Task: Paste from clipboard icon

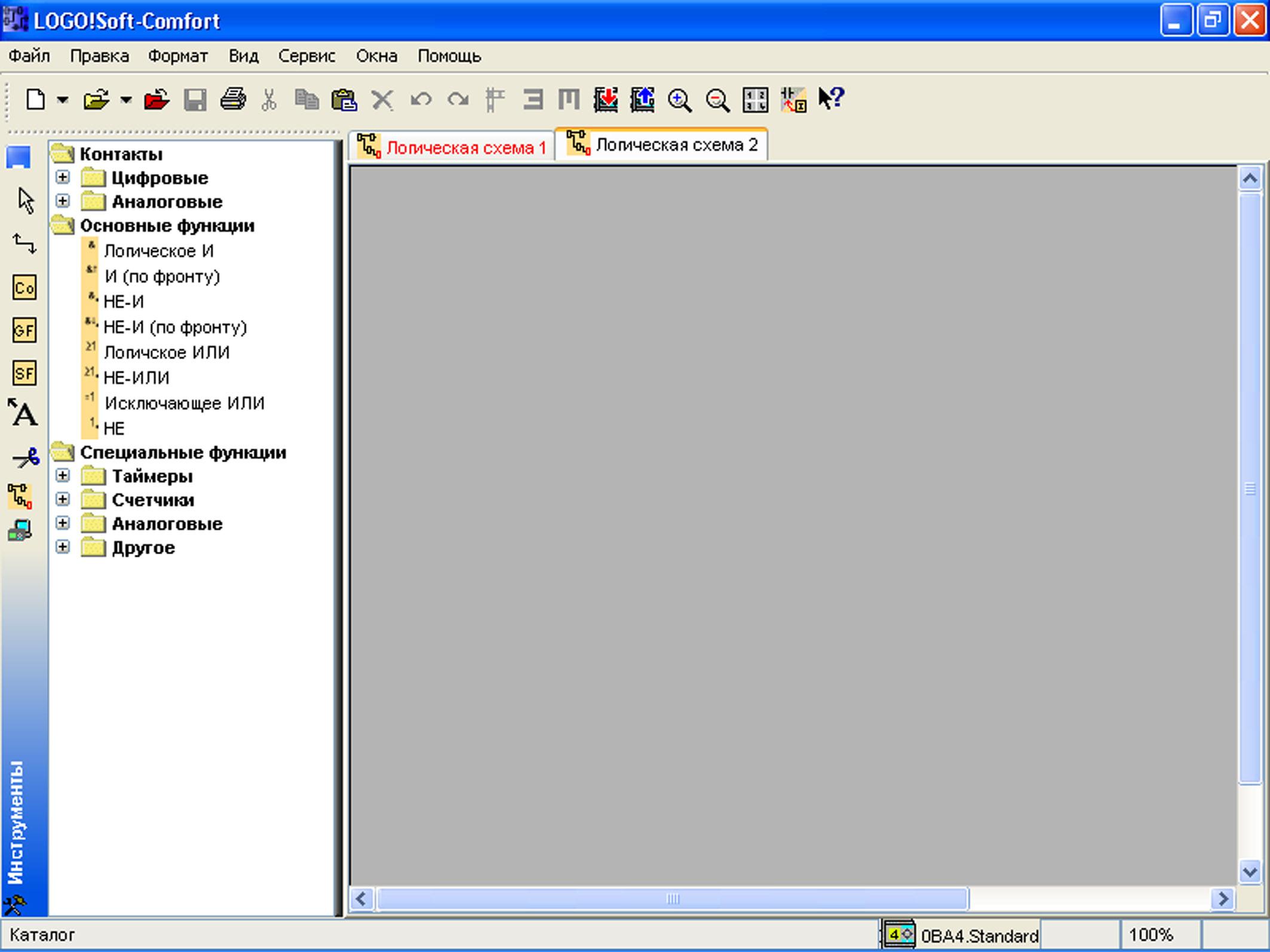Action: tap(344, 99)
